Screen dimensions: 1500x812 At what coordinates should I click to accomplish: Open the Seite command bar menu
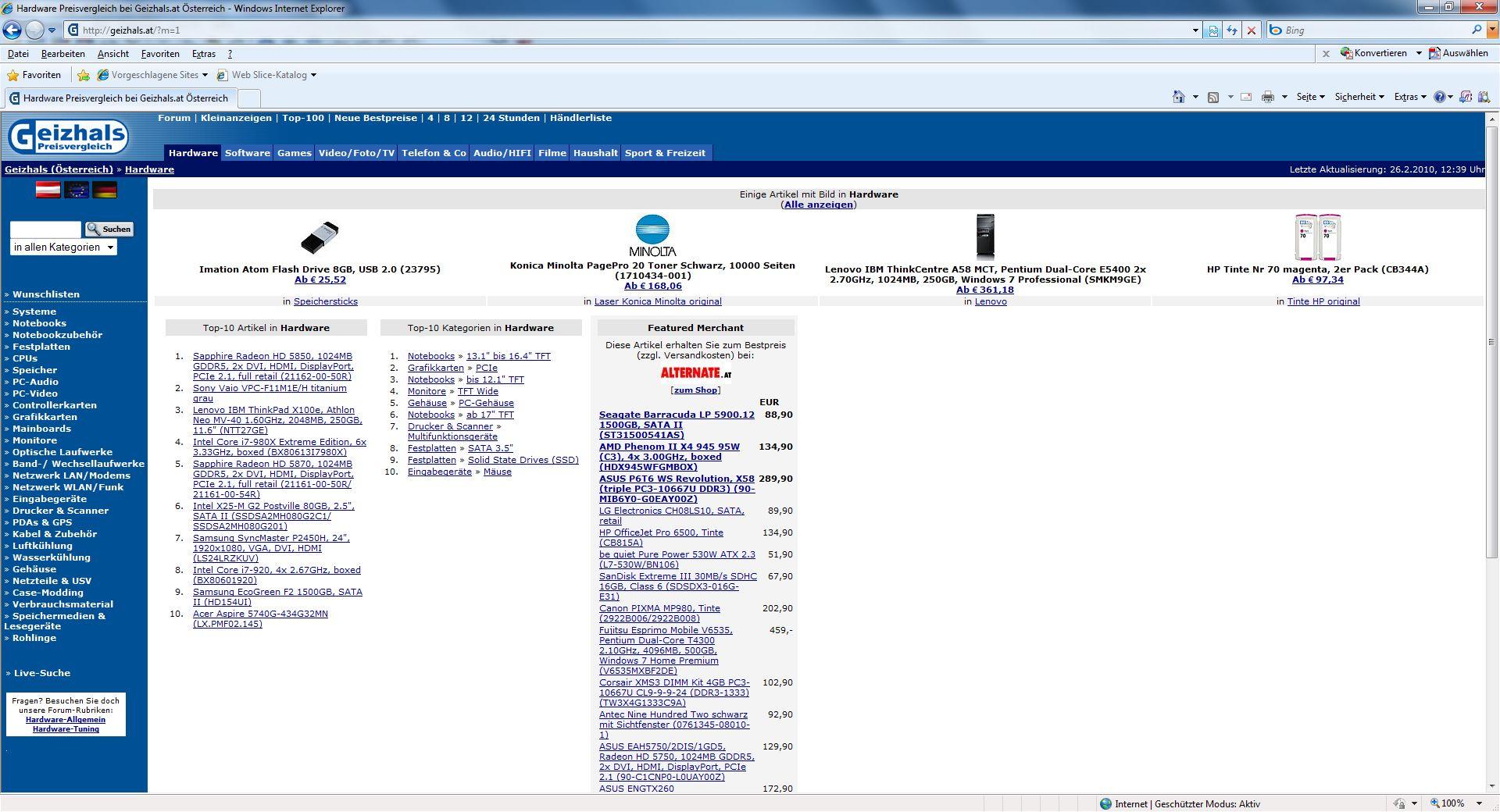1310,97
